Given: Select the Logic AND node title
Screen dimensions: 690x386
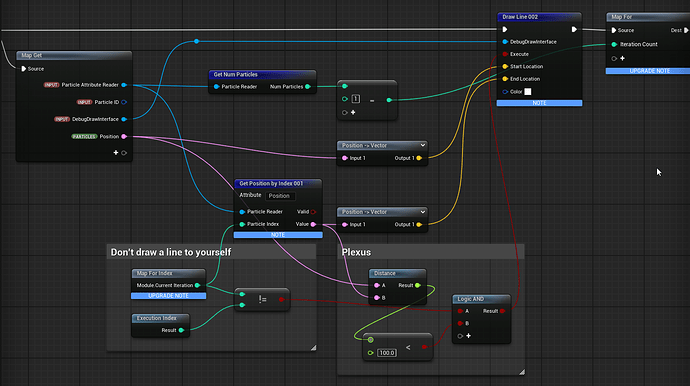Looking at the screenshot, I should 470,299.
